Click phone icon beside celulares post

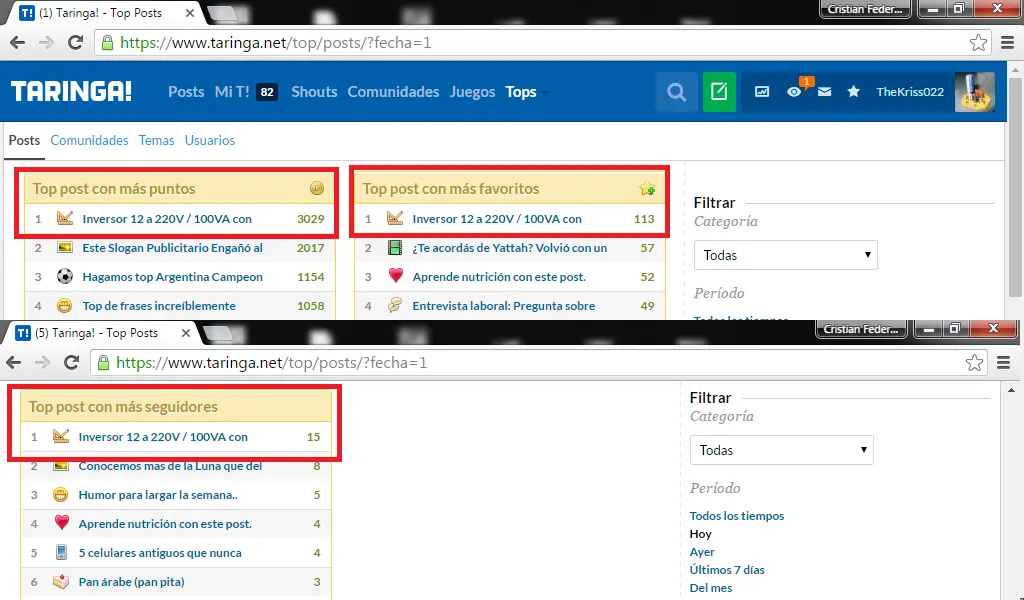point(61,553)
